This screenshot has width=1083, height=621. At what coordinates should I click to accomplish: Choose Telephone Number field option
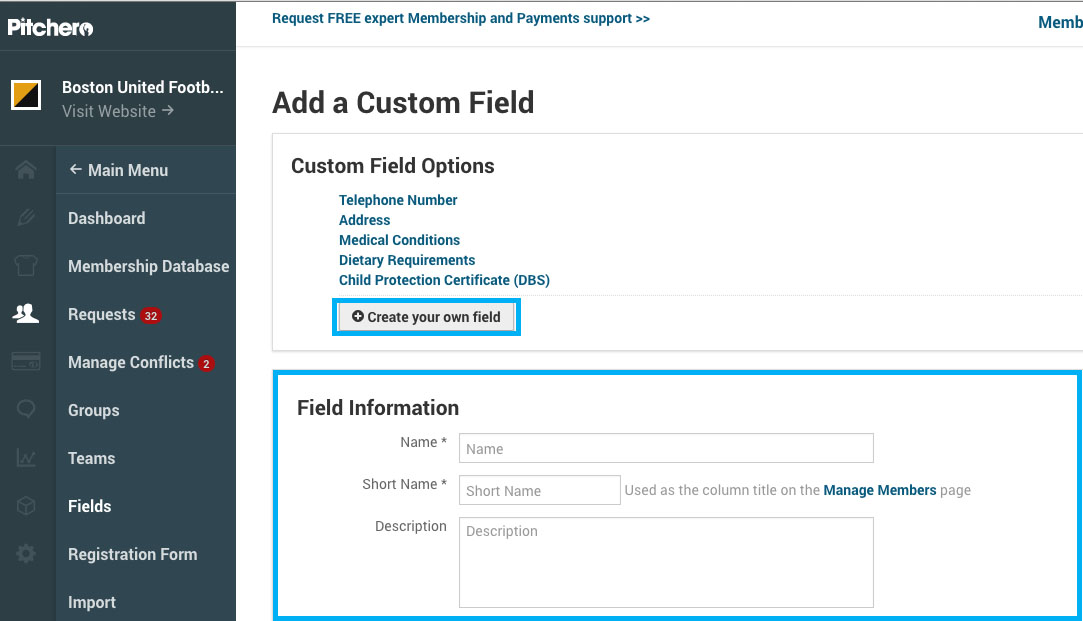(x=398, y=200)
